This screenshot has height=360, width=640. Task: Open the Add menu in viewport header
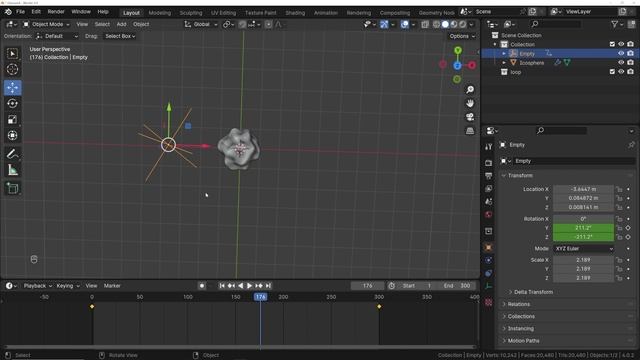122,24
